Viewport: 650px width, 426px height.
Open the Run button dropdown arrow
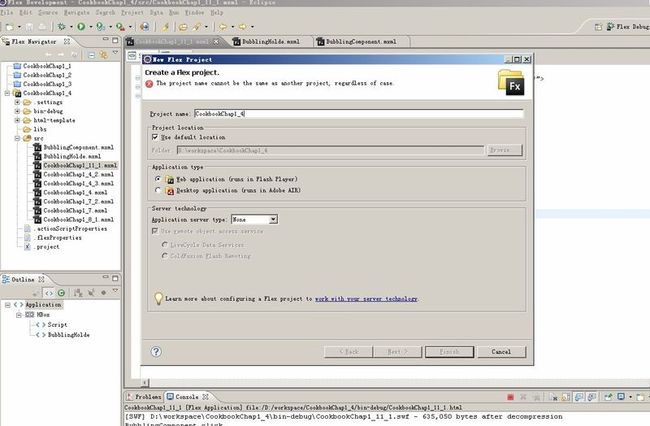point(90,27)
